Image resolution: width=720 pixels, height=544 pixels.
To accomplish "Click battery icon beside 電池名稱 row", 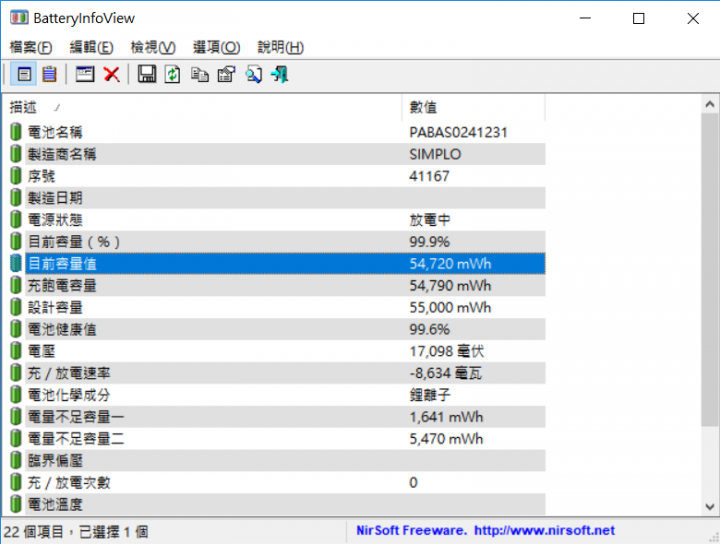I will tap(16, 132).
